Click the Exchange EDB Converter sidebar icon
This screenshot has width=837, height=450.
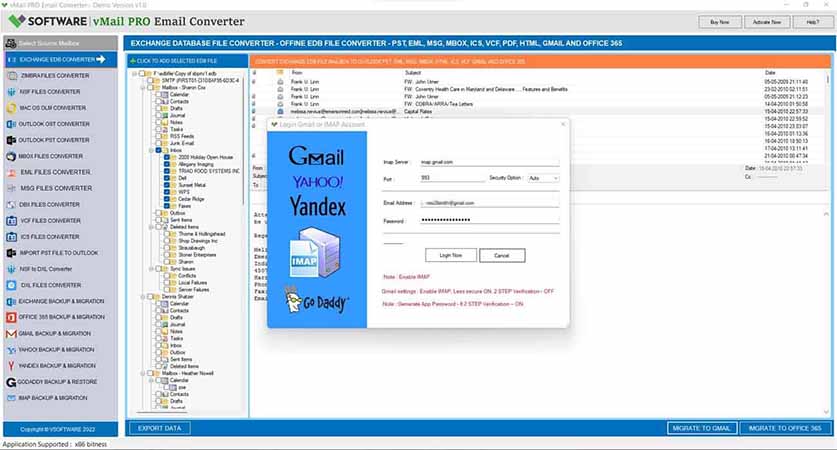click(x=12, y=59)
